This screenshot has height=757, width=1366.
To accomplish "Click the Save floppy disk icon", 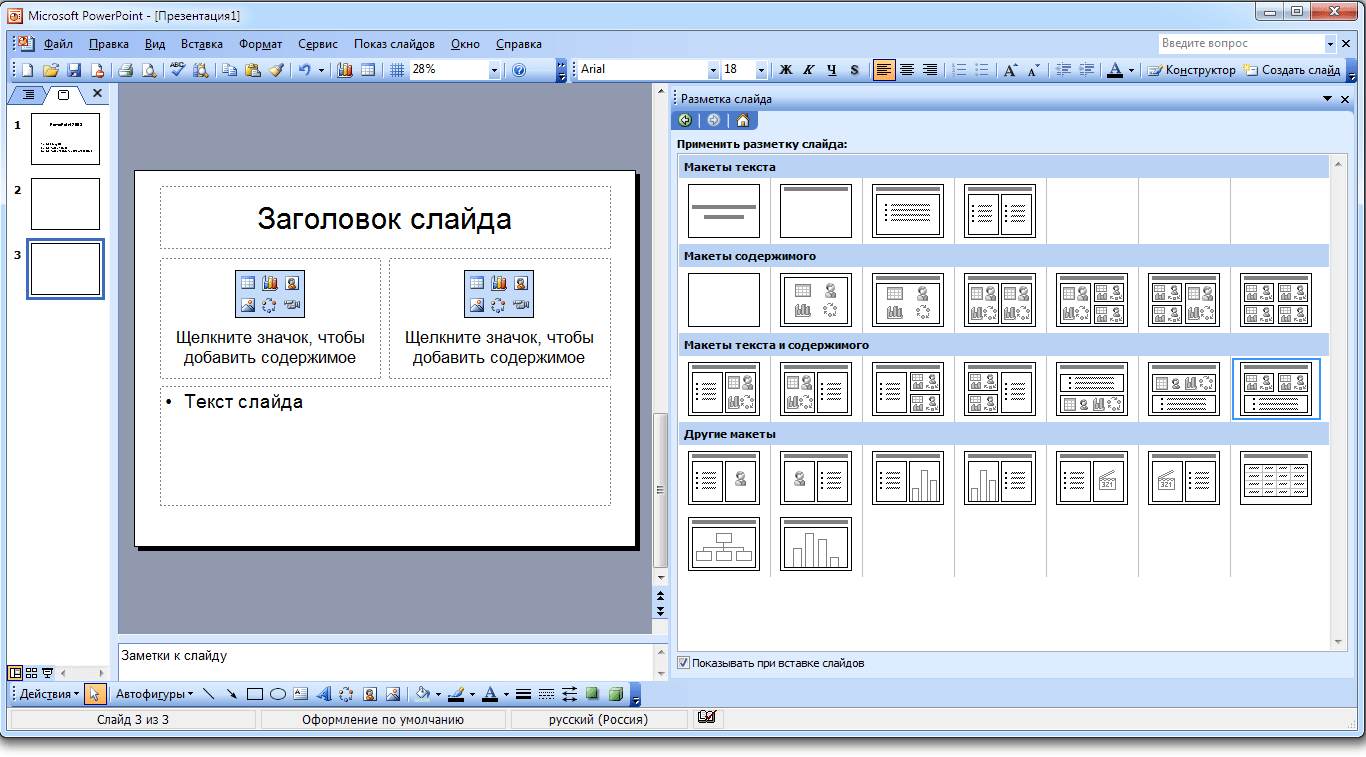I will point(74,70).
